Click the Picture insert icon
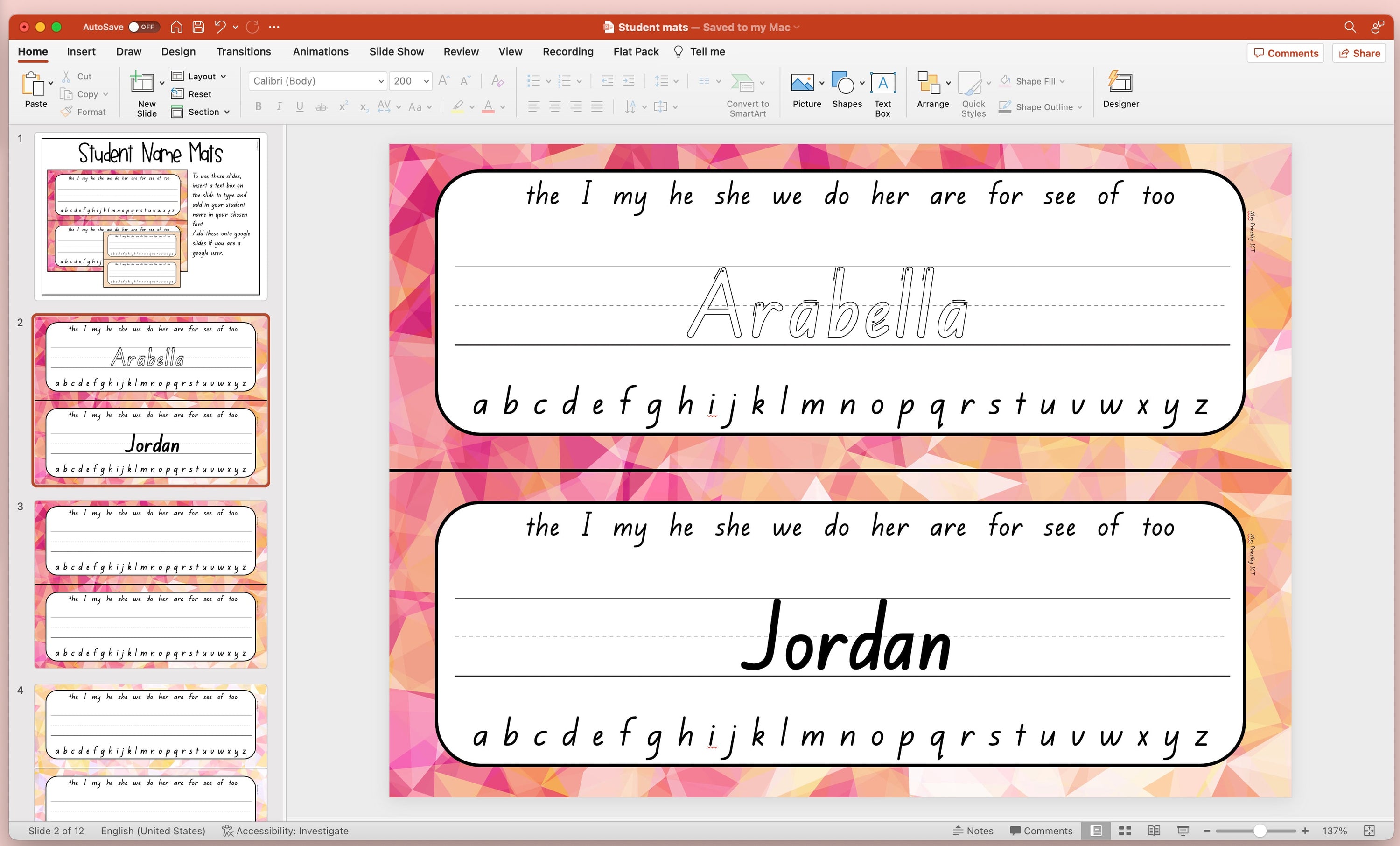Image resolution: width=1400 pixels, height=846 pixels. click(802, 84)
